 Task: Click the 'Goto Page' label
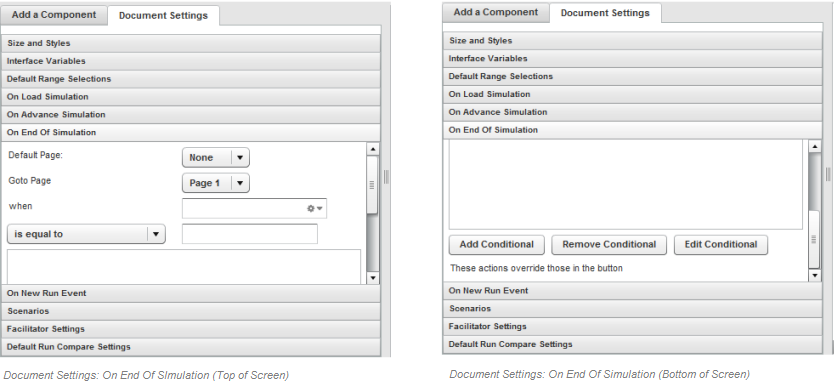click(30, 181)
